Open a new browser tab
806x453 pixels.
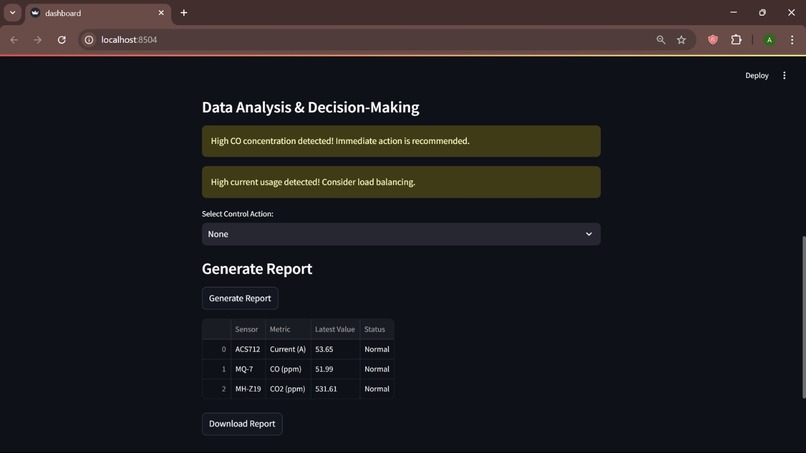pyautogui.click(x=184, y=13)
